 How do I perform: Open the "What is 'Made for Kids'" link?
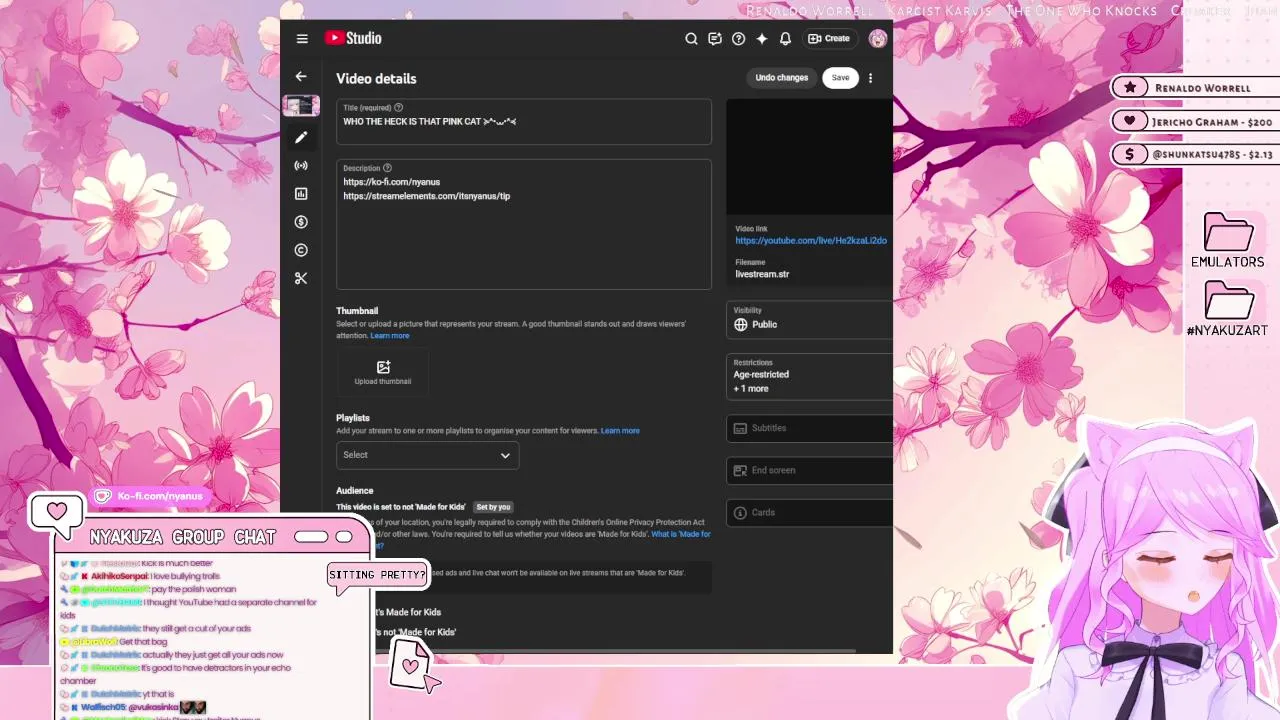click(x=681, y=534)
